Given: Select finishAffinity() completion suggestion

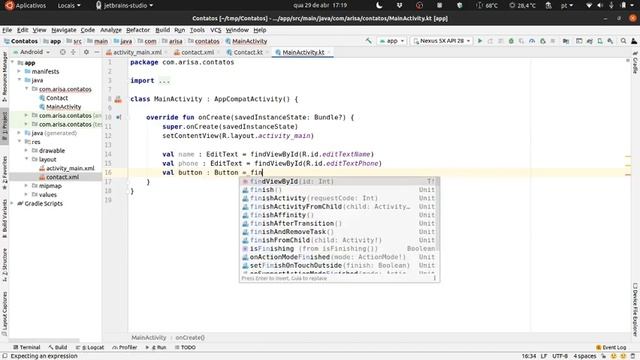Looking at the screenshot, I should pos(339,215).
